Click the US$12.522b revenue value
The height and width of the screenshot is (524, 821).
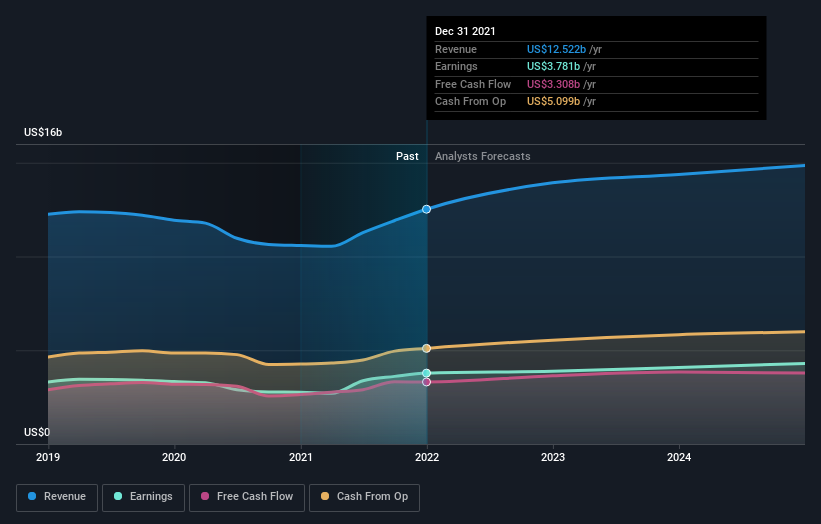coord(556,49)
